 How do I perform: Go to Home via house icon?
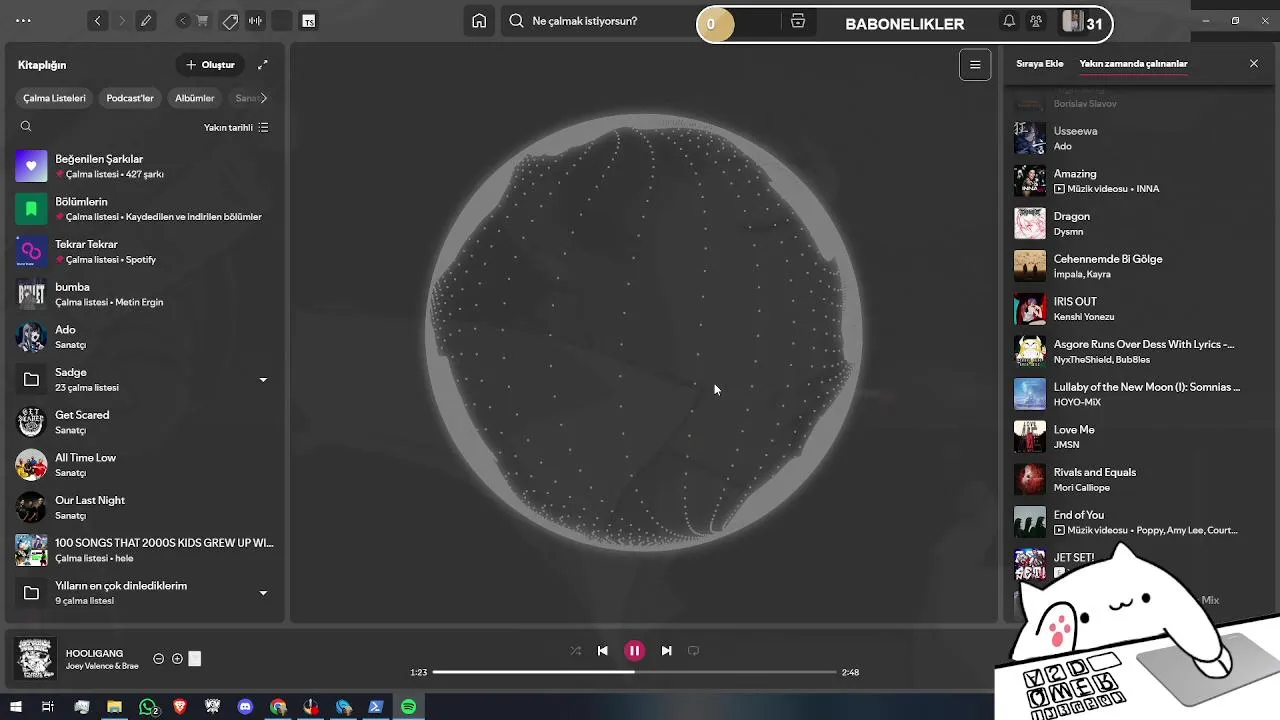479,21
